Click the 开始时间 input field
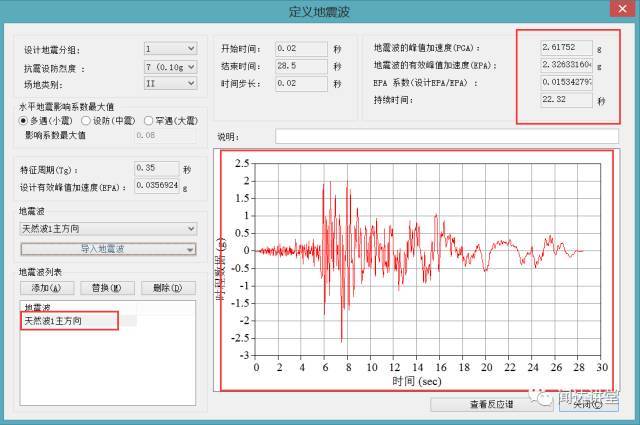The width and height of the screenshot is (640, 425). coord(301,49)
